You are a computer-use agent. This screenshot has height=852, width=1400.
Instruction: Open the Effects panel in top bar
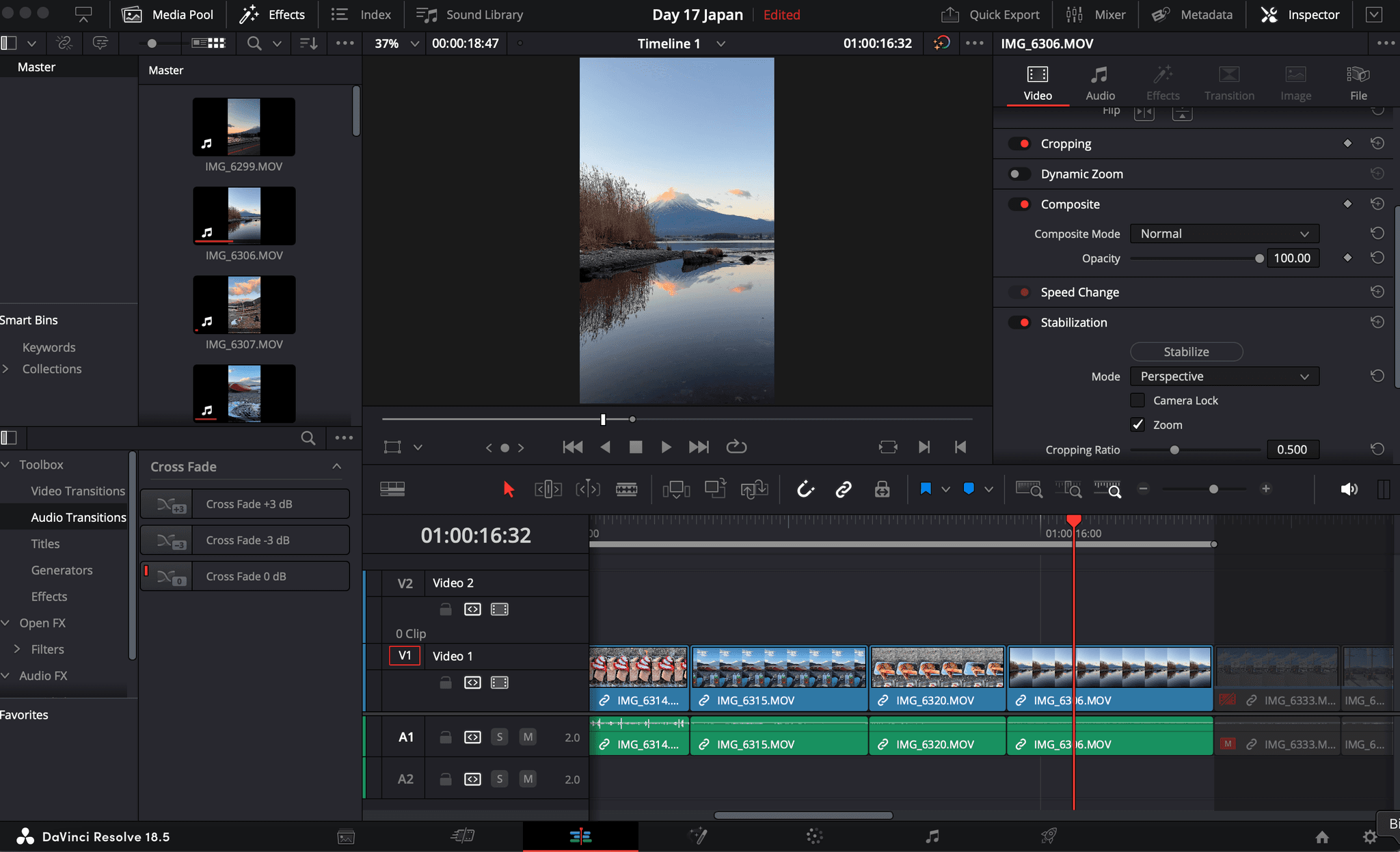click(x=272, y=14)
